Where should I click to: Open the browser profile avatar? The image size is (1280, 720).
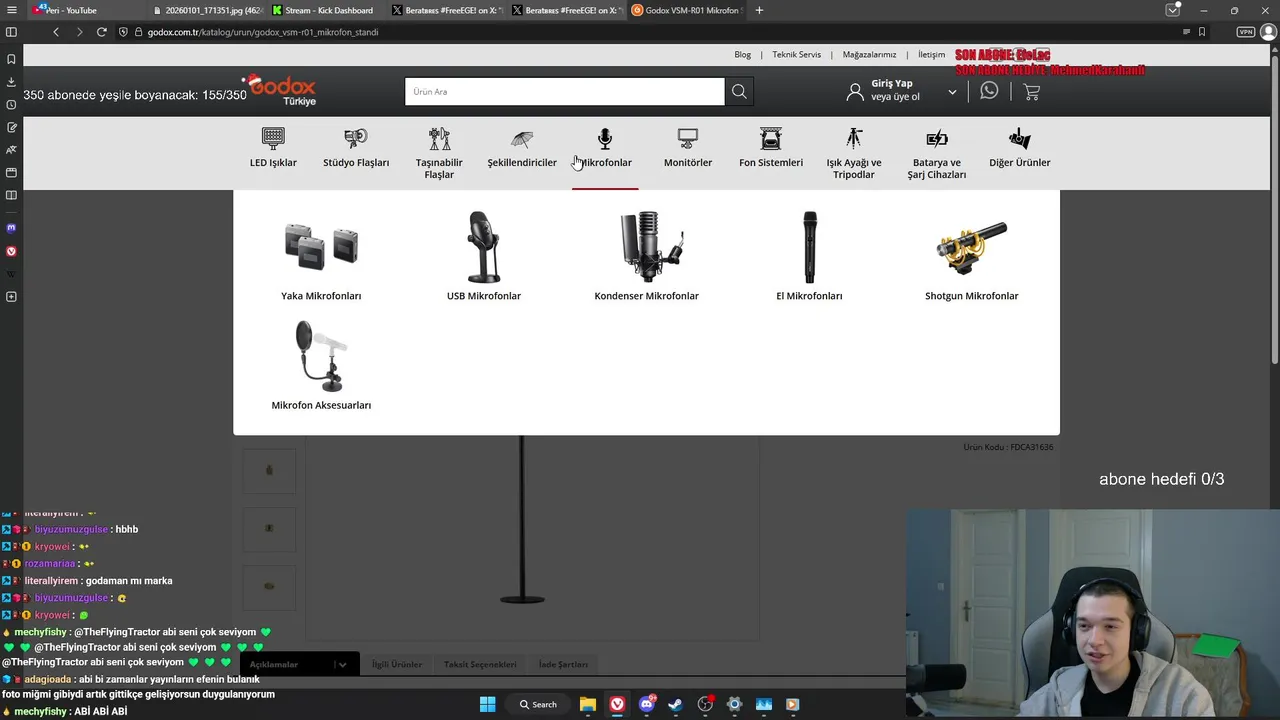coord(1268,32)
